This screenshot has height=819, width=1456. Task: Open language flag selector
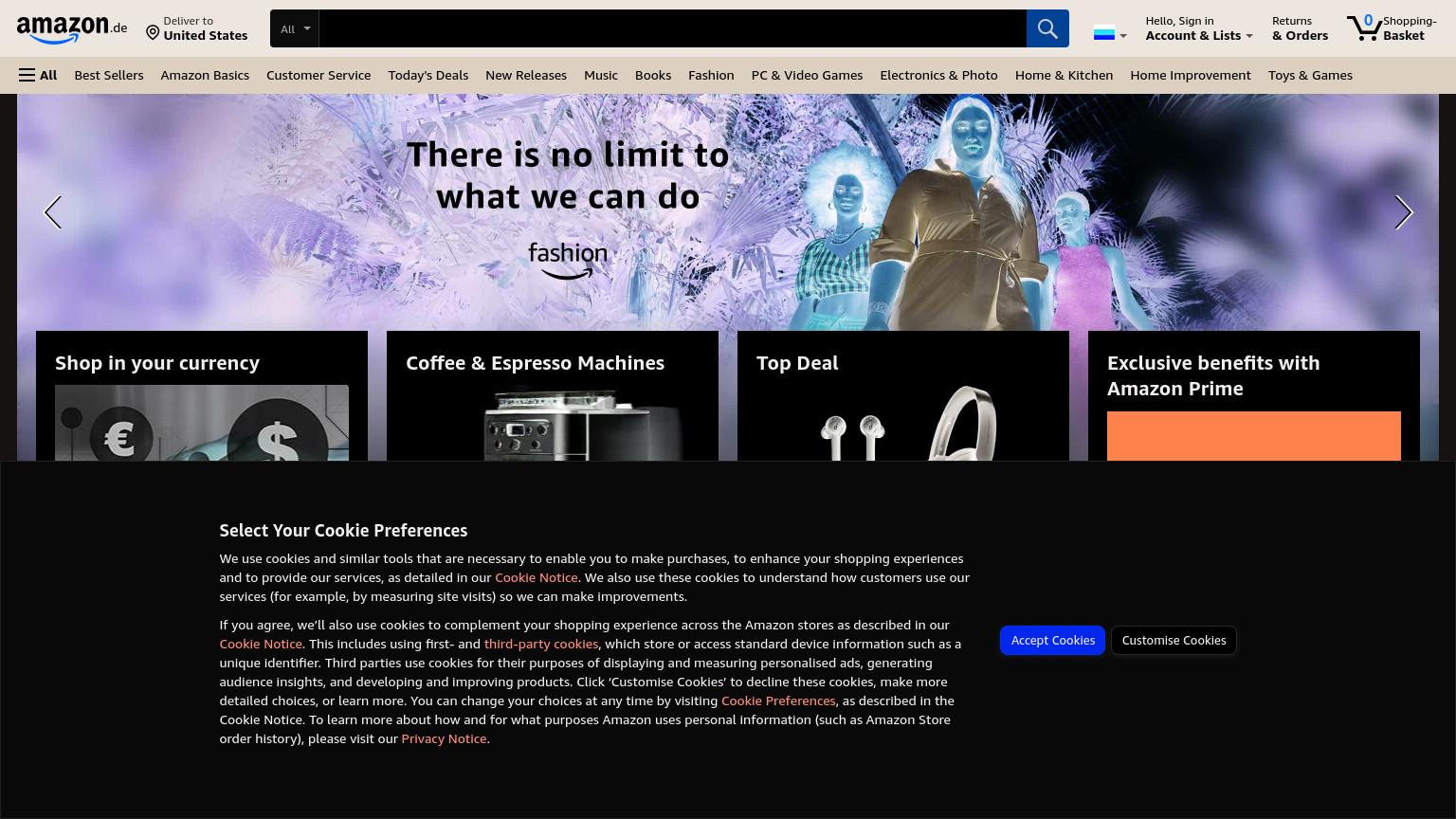click(x=1110, y=34)
